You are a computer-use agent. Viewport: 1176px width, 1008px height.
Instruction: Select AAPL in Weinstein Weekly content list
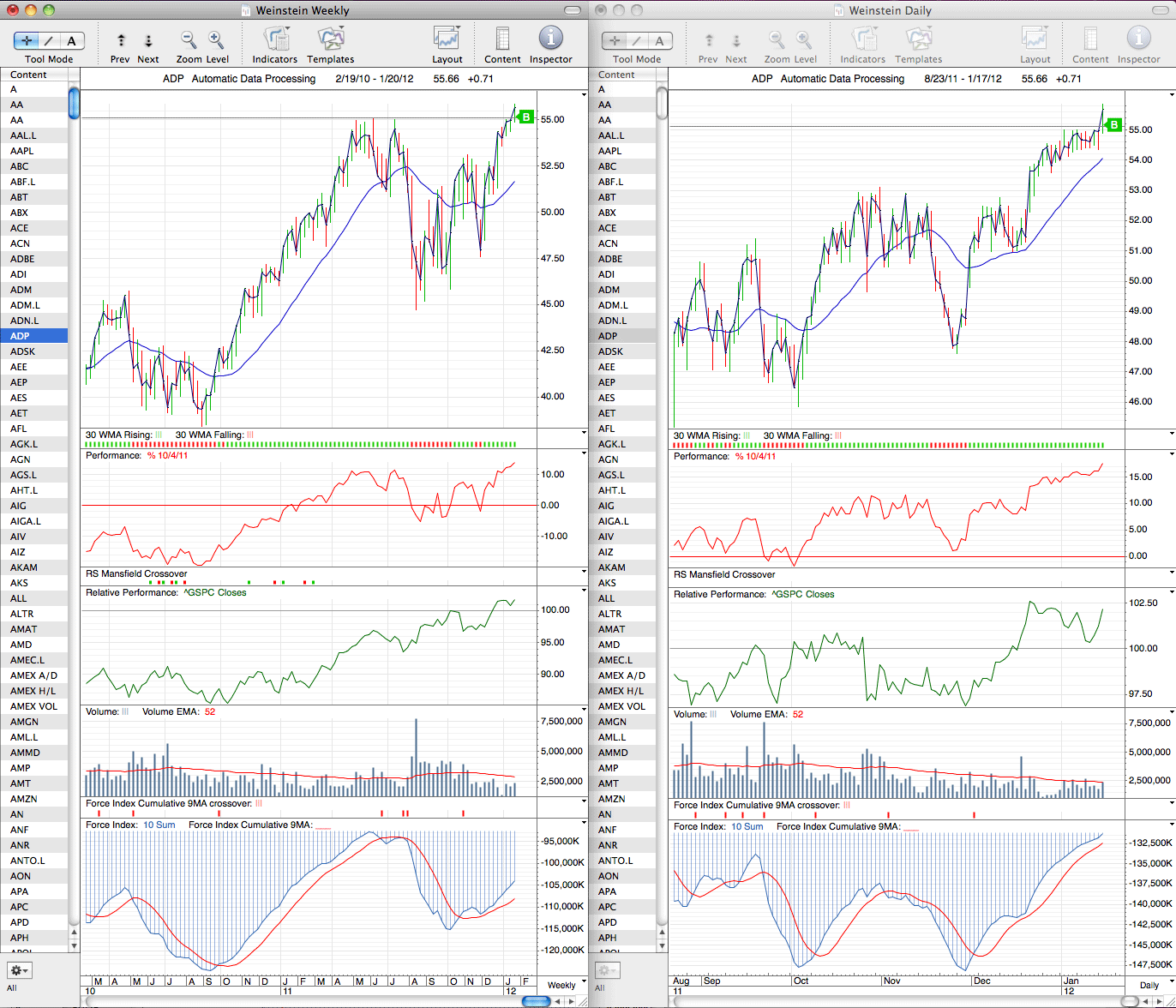(34, 151)
